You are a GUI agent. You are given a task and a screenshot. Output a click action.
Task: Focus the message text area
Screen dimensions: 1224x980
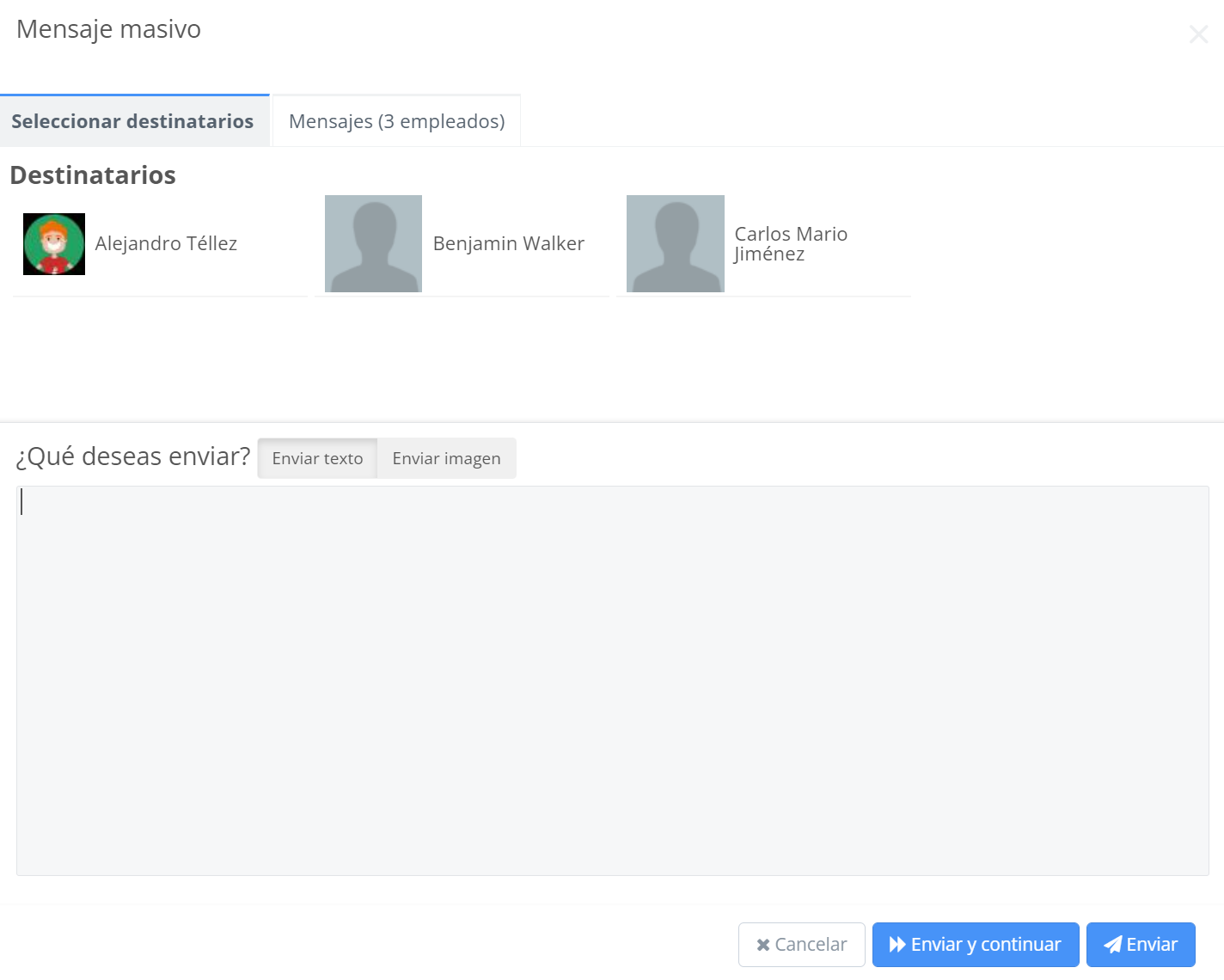612,680
